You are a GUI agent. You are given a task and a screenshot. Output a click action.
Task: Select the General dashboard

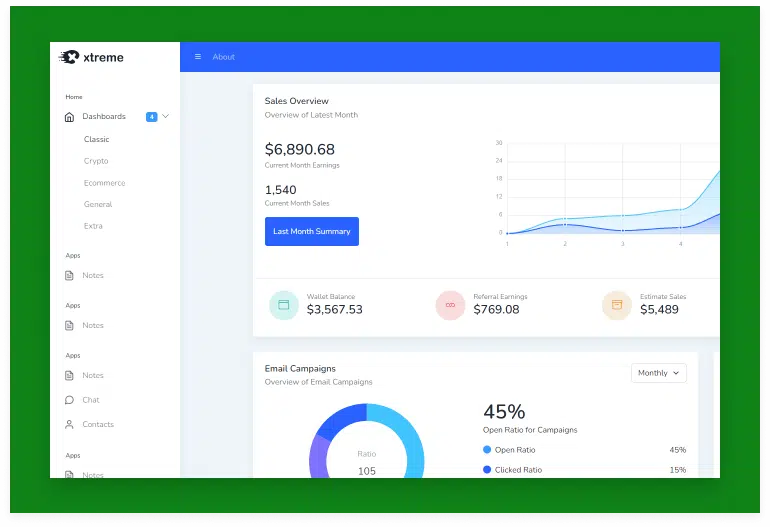[98, 204]
